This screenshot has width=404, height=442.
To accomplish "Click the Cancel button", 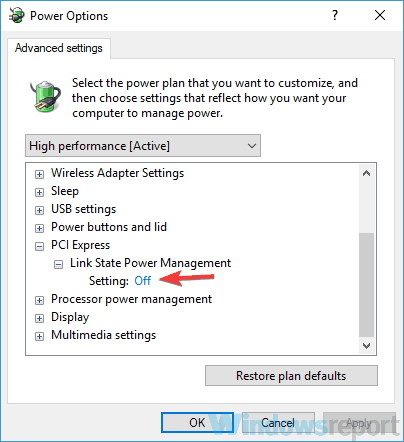I will (278, 423).
